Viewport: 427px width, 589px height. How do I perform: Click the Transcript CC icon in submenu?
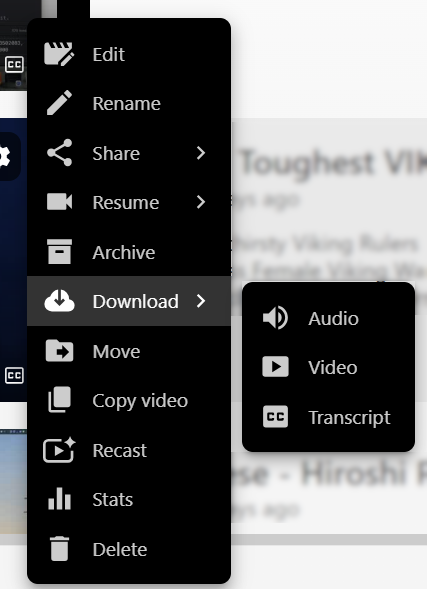[x=275, y=417]
